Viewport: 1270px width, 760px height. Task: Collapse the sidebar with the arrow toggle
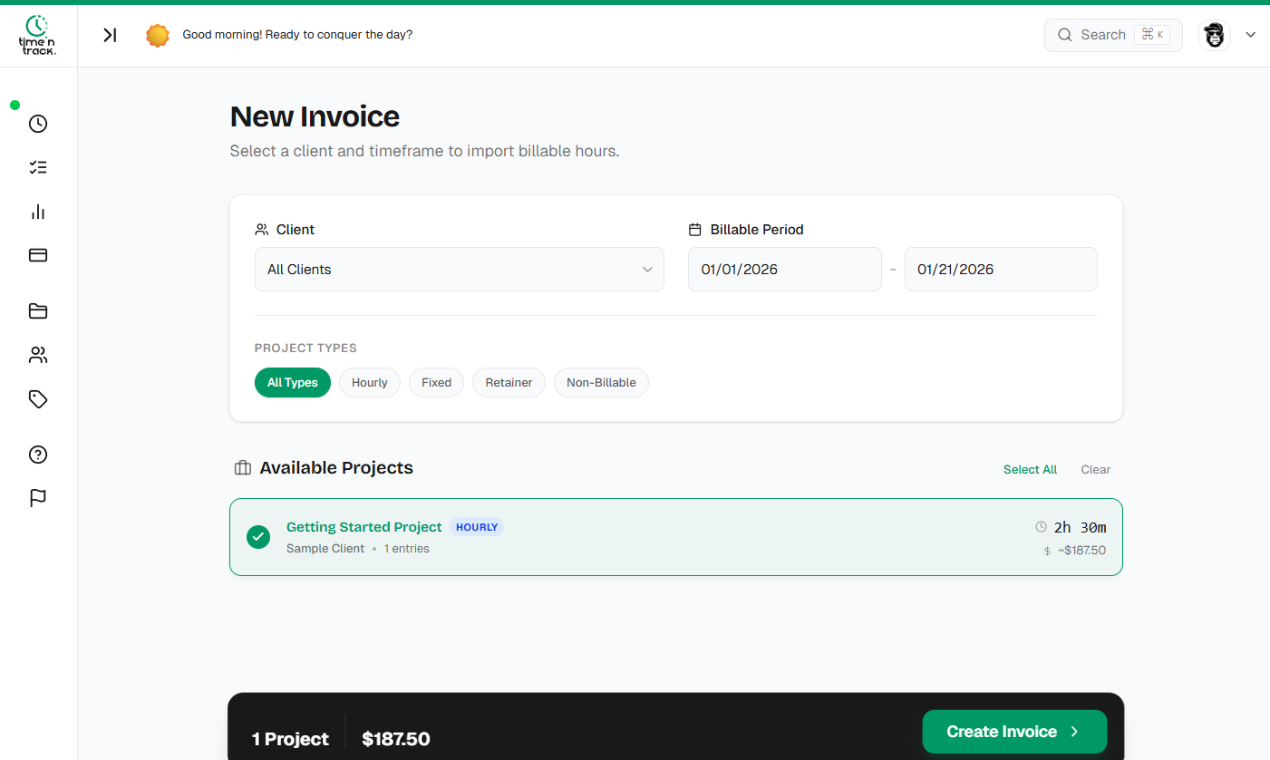pos(109,34)
